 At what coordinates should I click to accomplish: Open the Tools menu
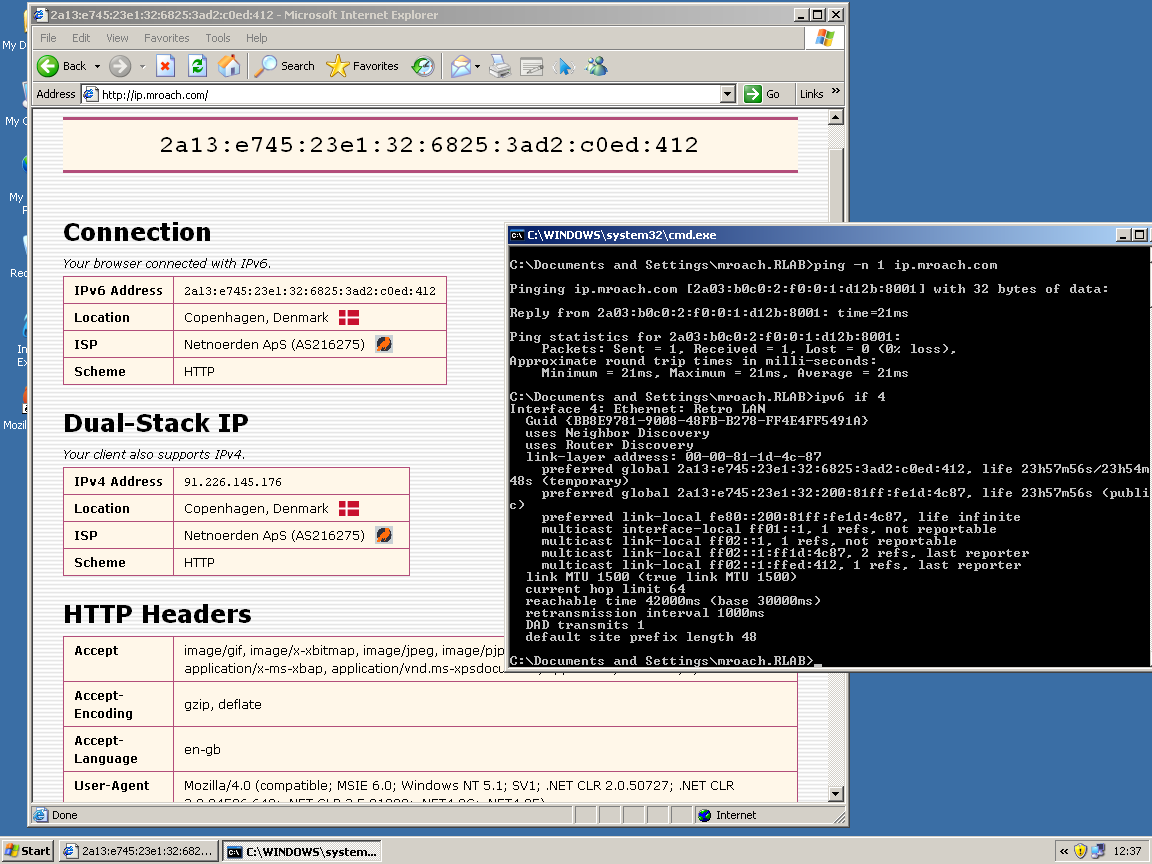click(217, 38)
